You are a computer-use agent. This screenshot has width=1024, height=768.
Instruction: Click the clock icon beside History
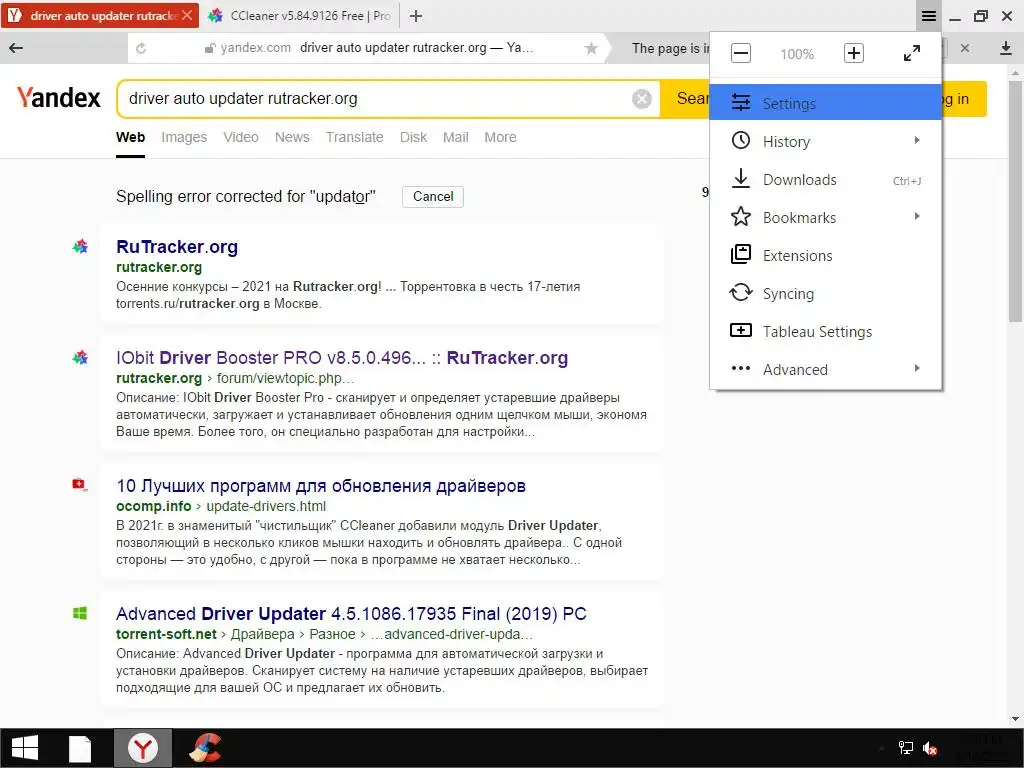(741, 140)
